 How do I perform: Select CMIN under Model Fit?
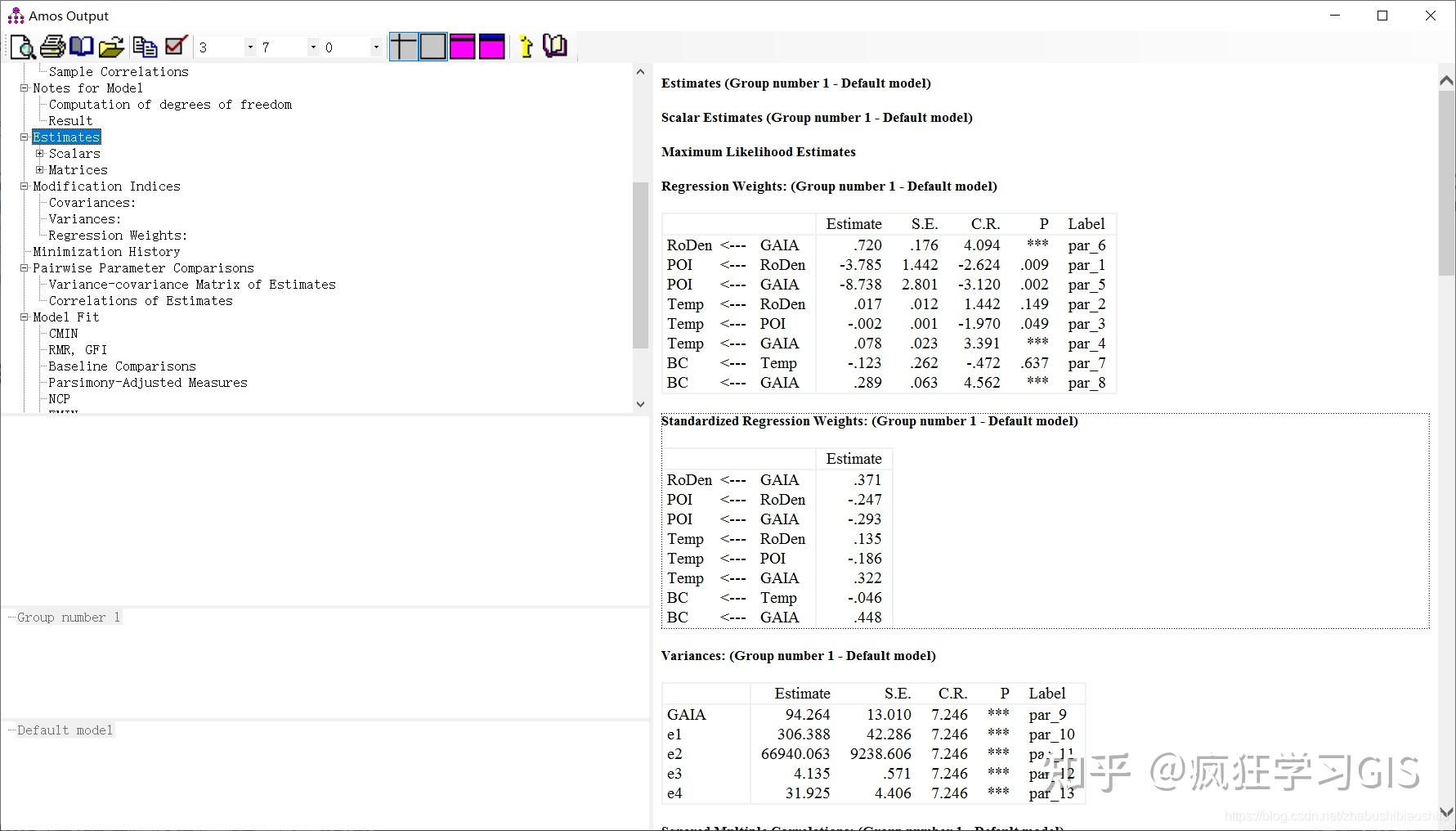[x=63, y=334]
